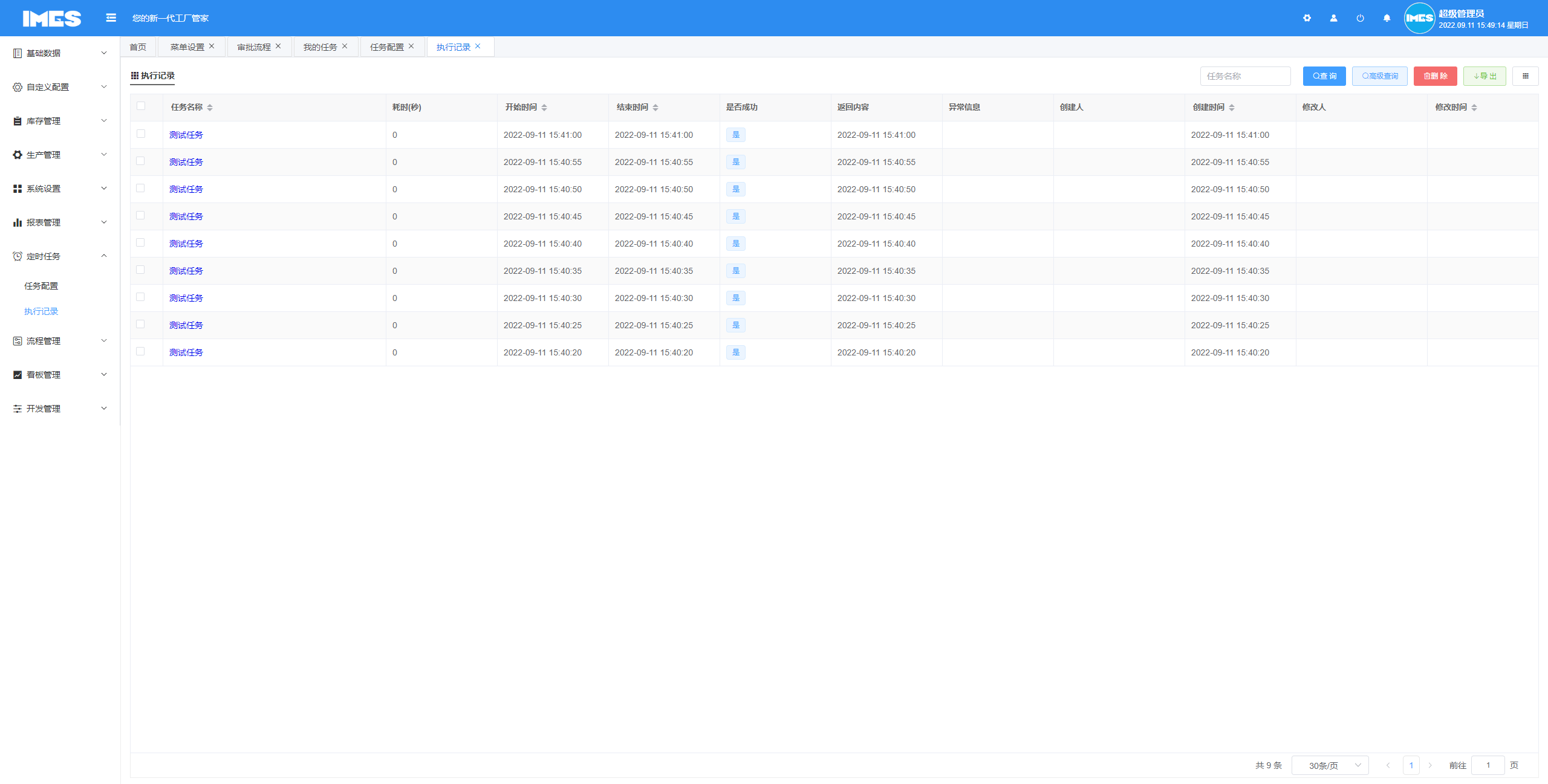
Task: Click the 是 tag in the 15:40:55 row
Action: [x=736, y=162]
